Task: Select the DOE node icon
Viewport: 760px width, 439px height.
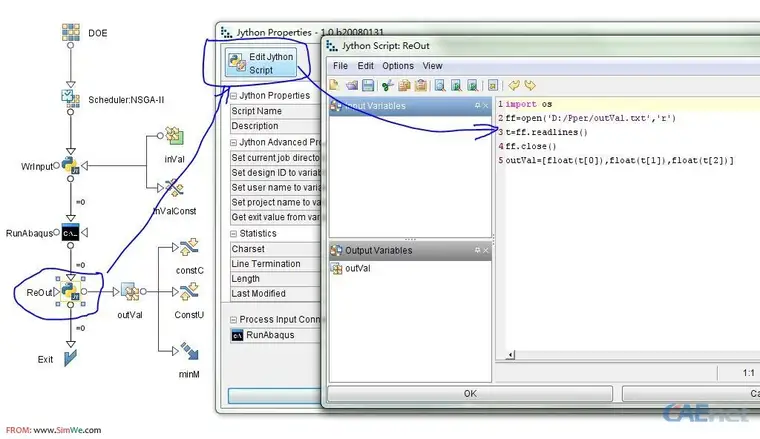Action: tap(71, 33)
